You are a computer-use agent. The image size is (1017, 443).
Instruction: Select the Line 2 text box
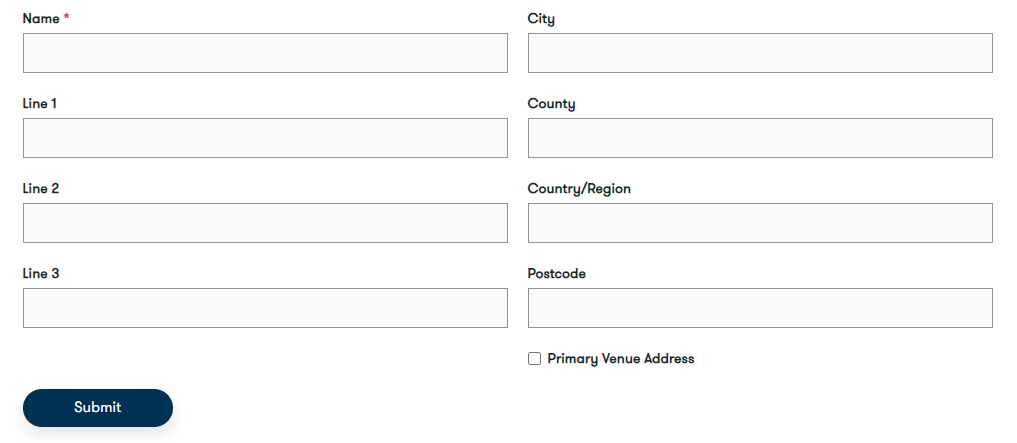pos(265,223)
